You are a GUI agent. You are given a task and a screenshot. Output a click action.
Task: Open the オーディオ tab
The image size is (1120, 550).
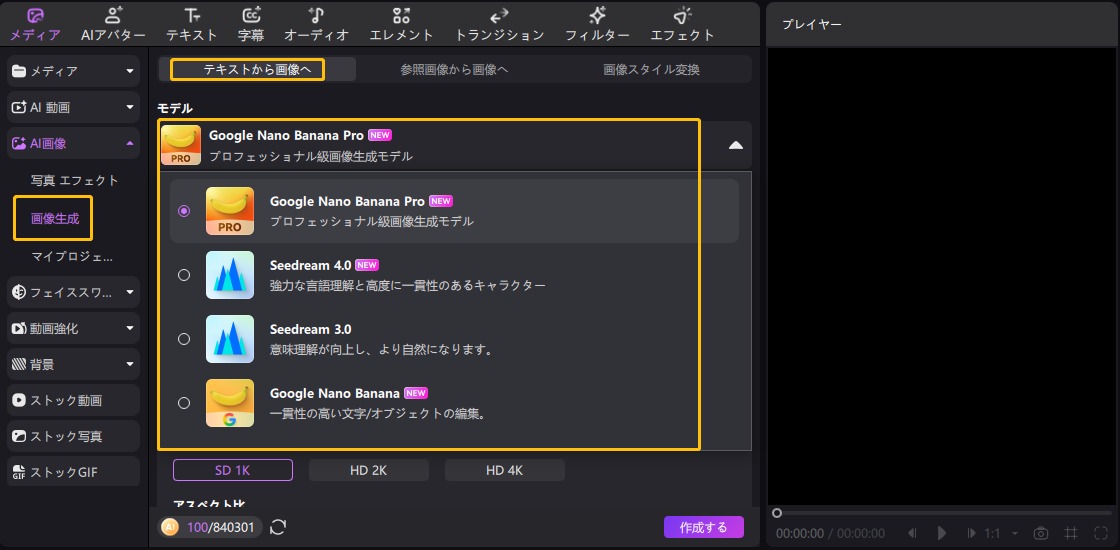pos(316,24)
